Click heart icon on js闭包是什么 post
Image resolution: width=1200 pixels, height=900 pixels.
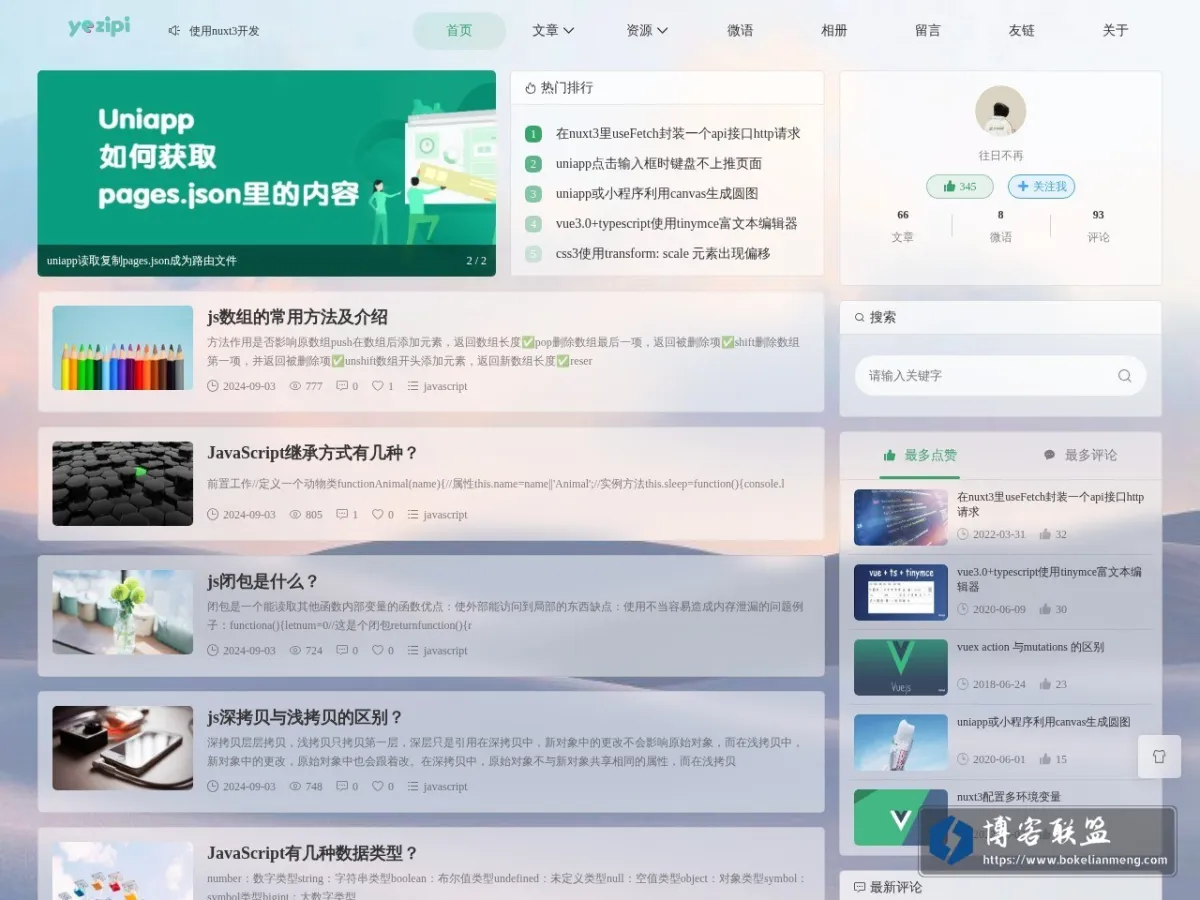coord(377,651)
